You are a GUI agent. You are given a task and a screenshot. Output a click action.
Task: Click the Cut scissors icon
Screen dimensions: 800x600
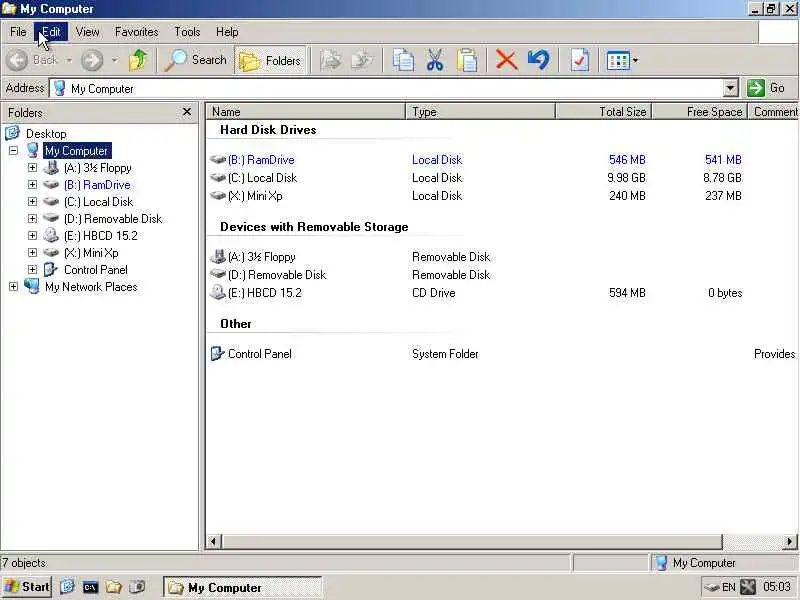(435, 60)
